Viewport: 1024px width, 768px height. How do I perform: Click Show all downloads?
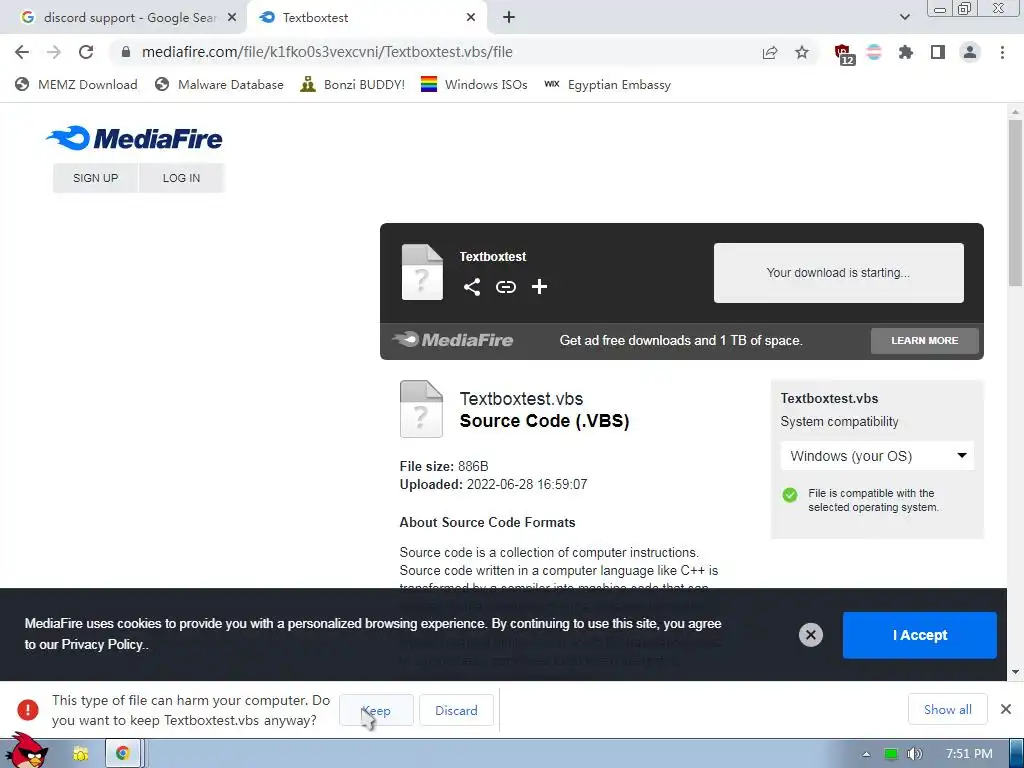point(948,710)
